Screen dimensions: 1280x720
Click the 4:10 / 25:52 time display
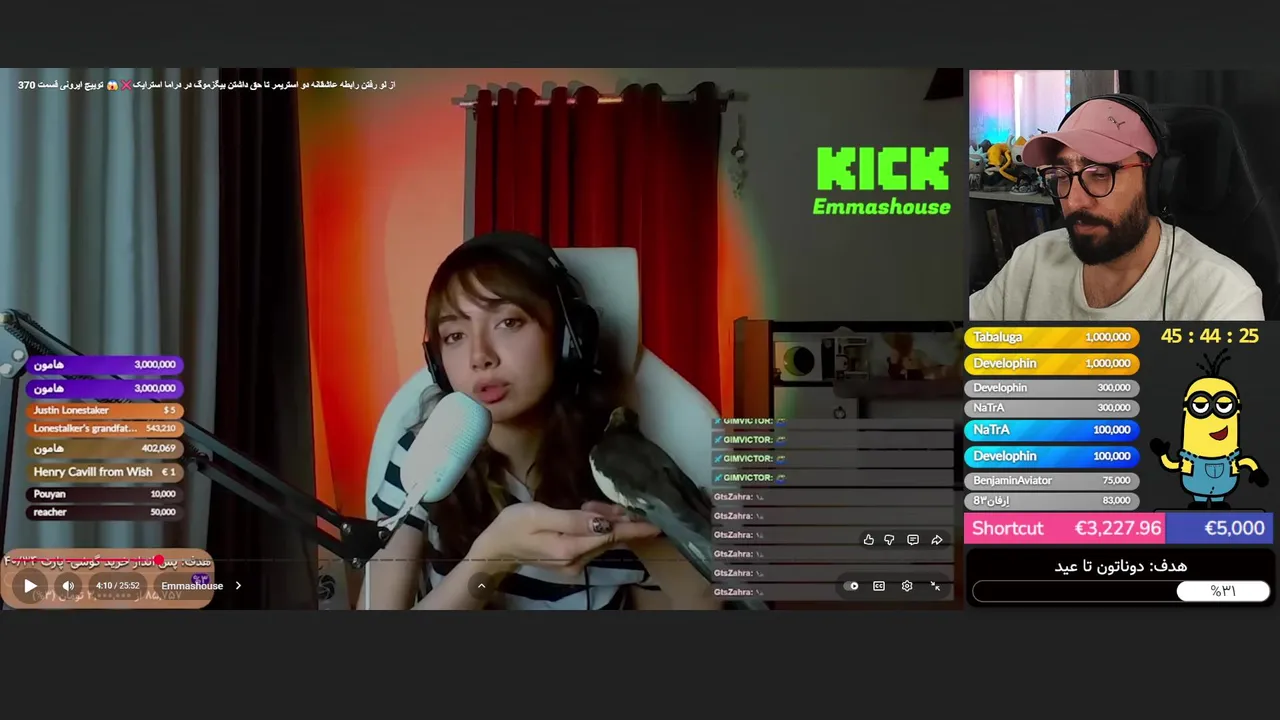click(118, 586)
